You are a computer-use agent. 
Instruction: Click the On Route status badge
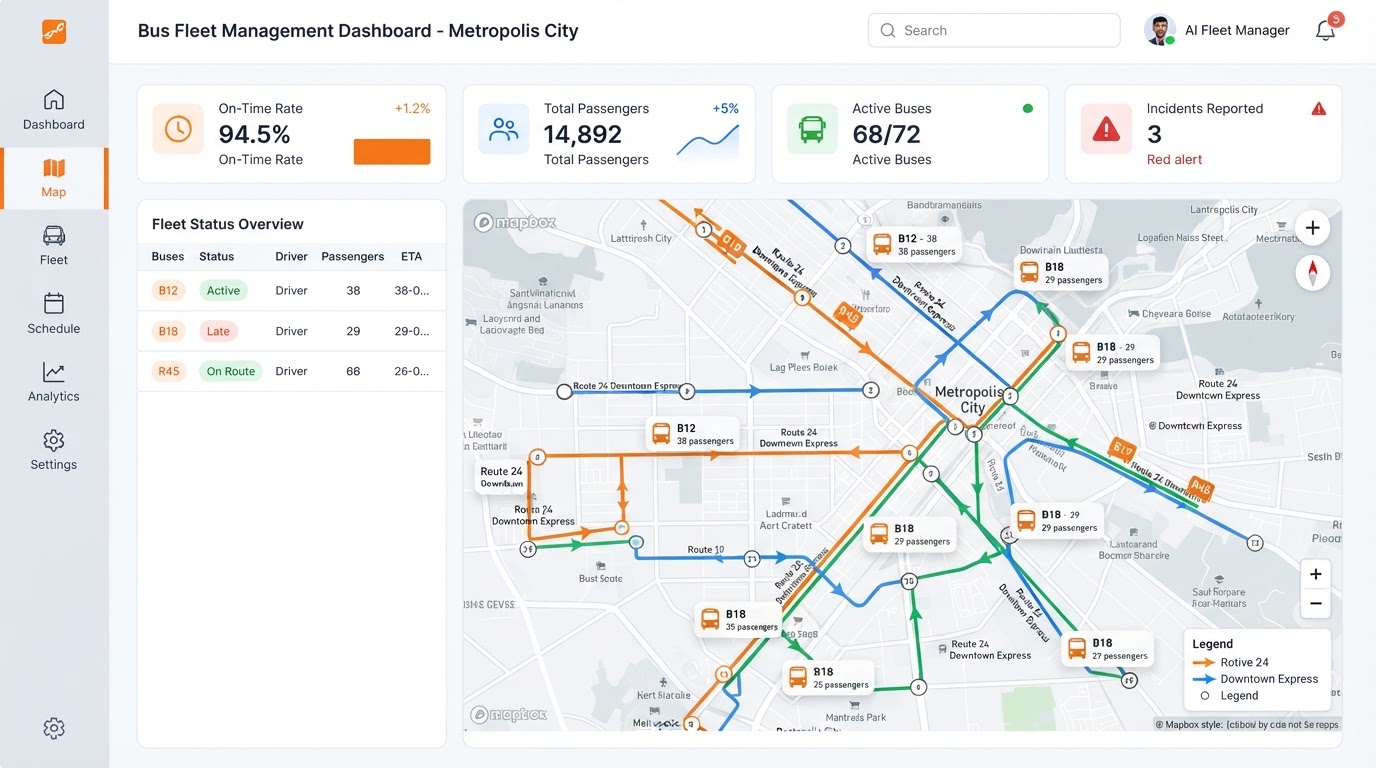[230, 371]
